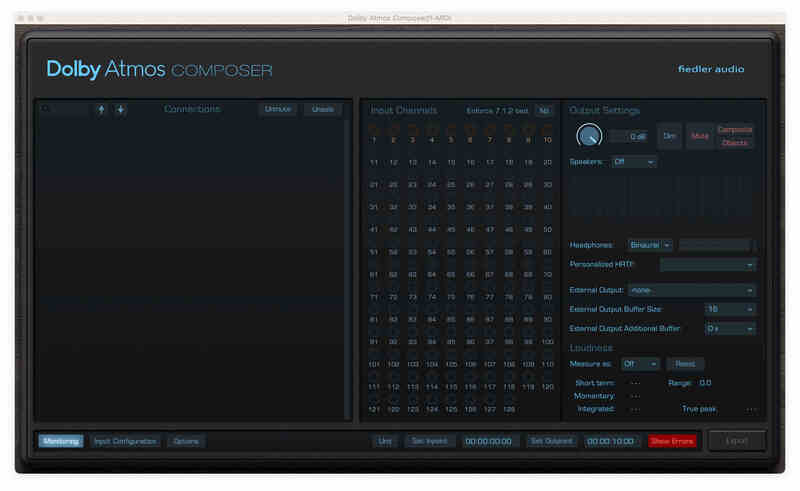Click the outpoint timecode field 00:00:10:00

pos(610,441)
